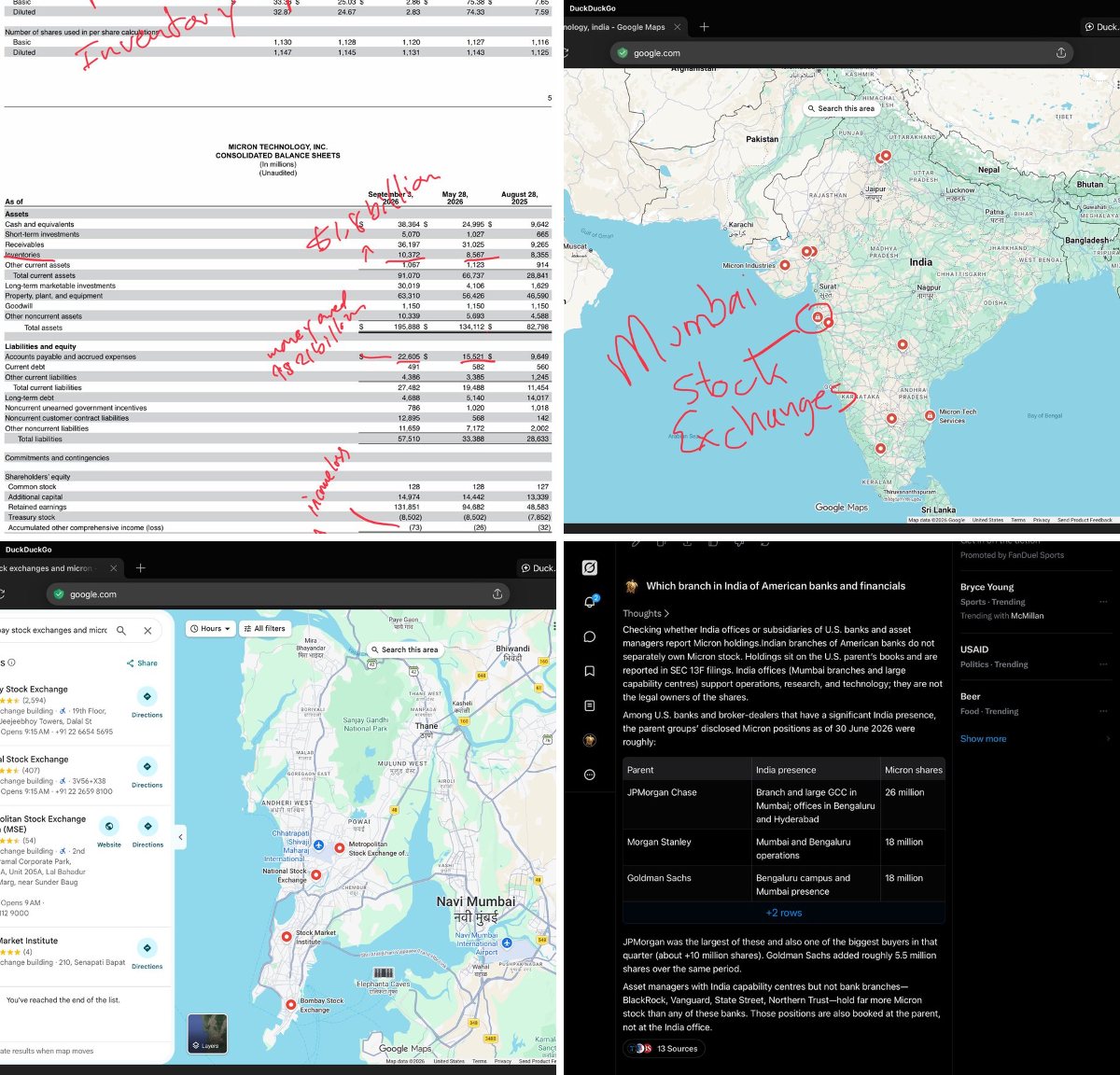This screenshot has height=1075, width=1120.
Task: Open the Grok icon in X sidebar
Action: tap(590, 567)
